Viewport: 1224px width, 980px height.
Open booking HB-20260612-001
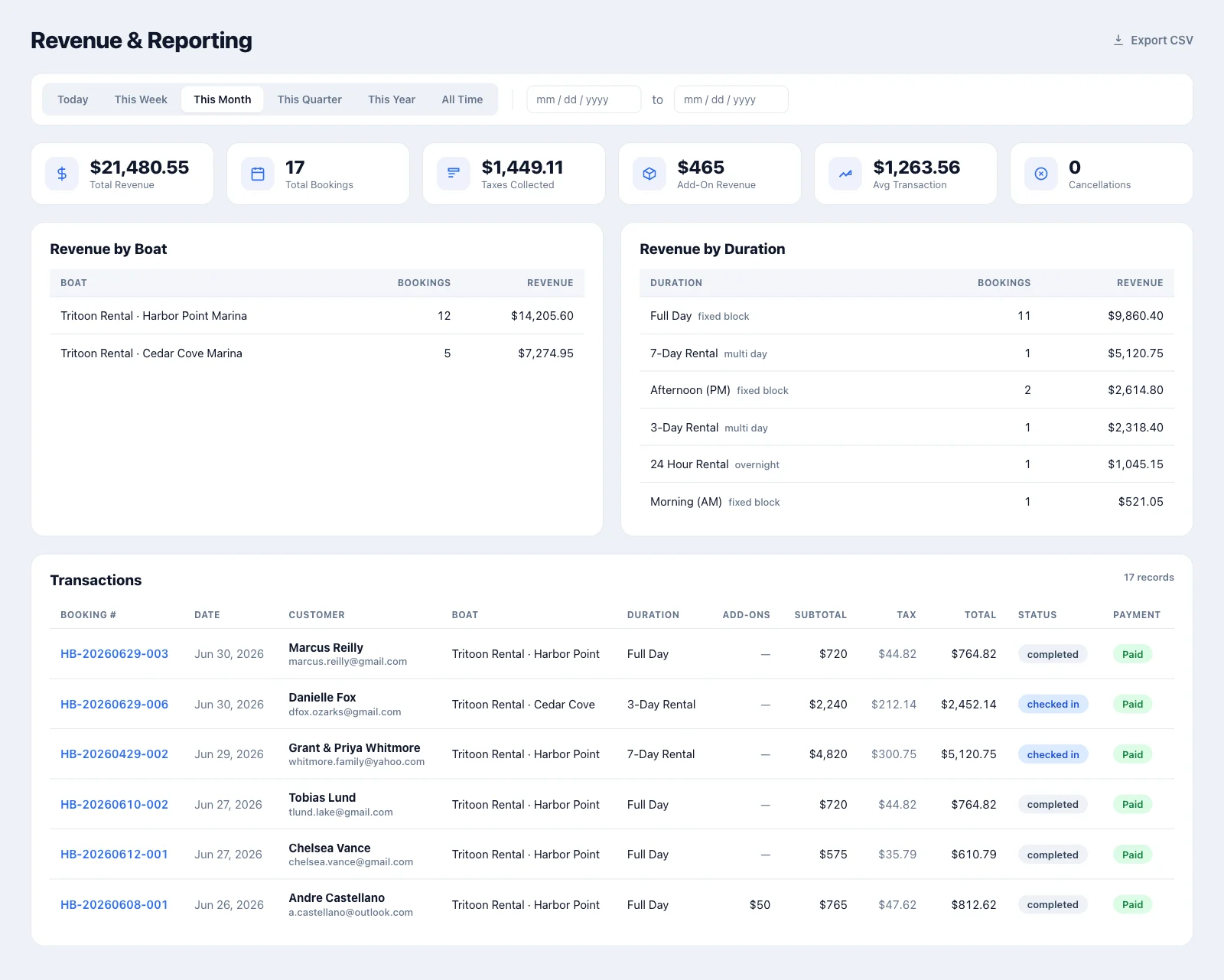click(114, 855)
